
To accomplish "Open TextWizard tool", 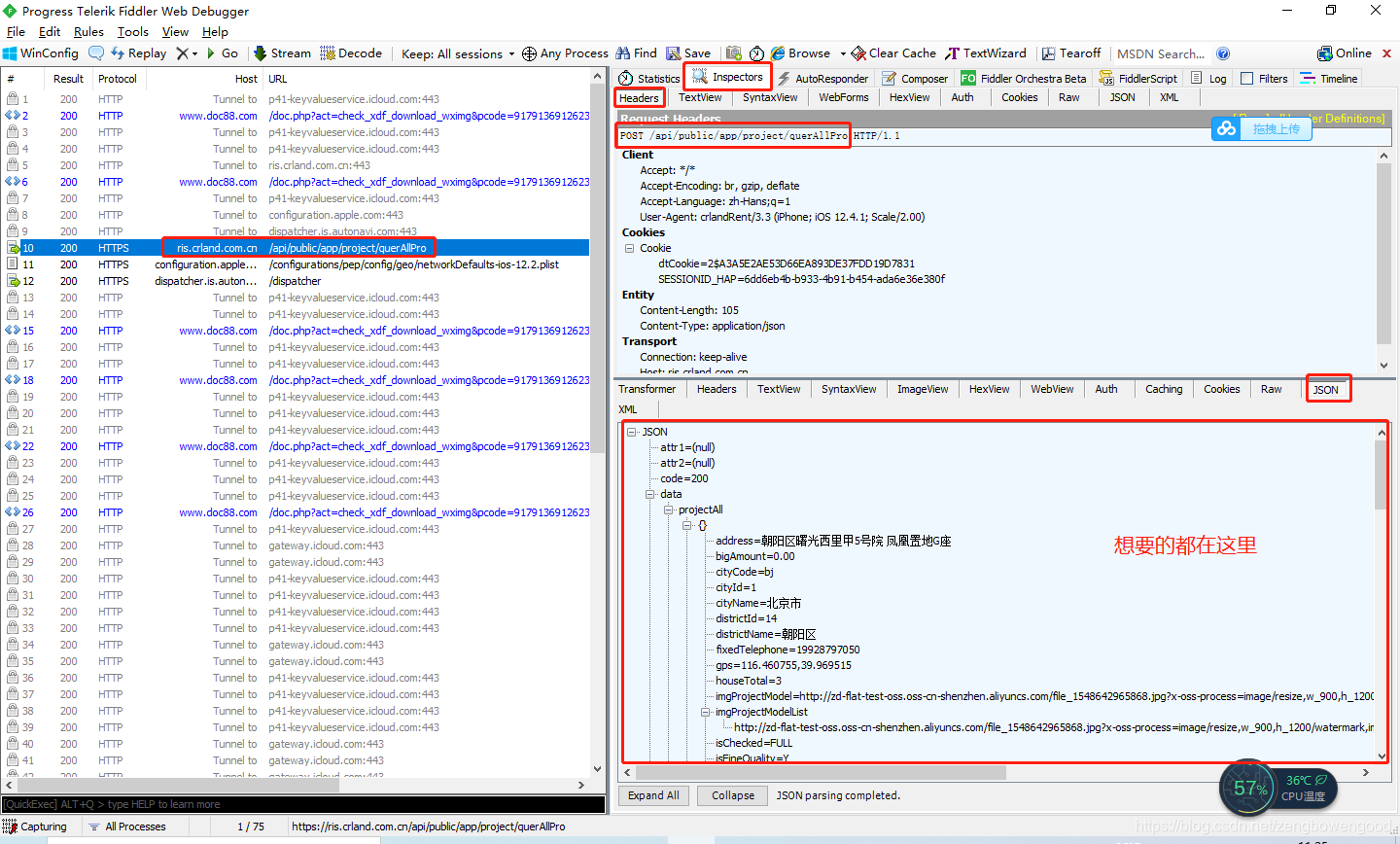I will (x=986, y=53).
